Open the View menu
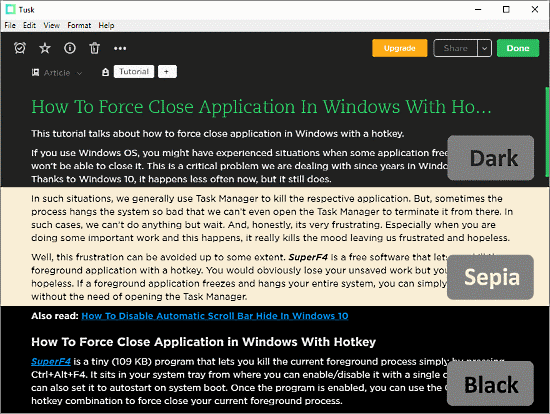Viewport: 550px width, 414px height. point(52,25)
